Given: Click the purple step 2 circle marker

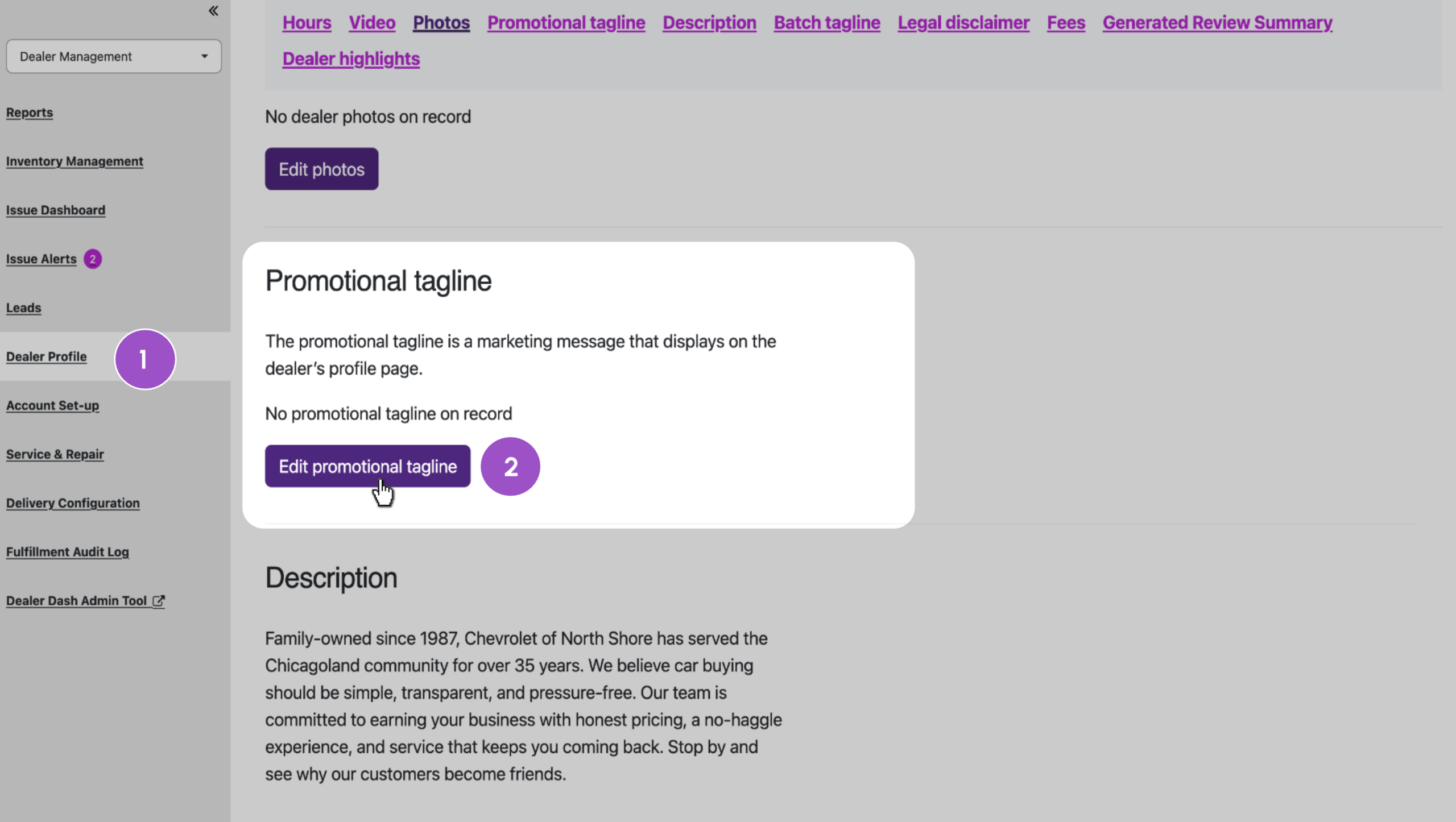Looking at the screenshot, I should 510,467.
